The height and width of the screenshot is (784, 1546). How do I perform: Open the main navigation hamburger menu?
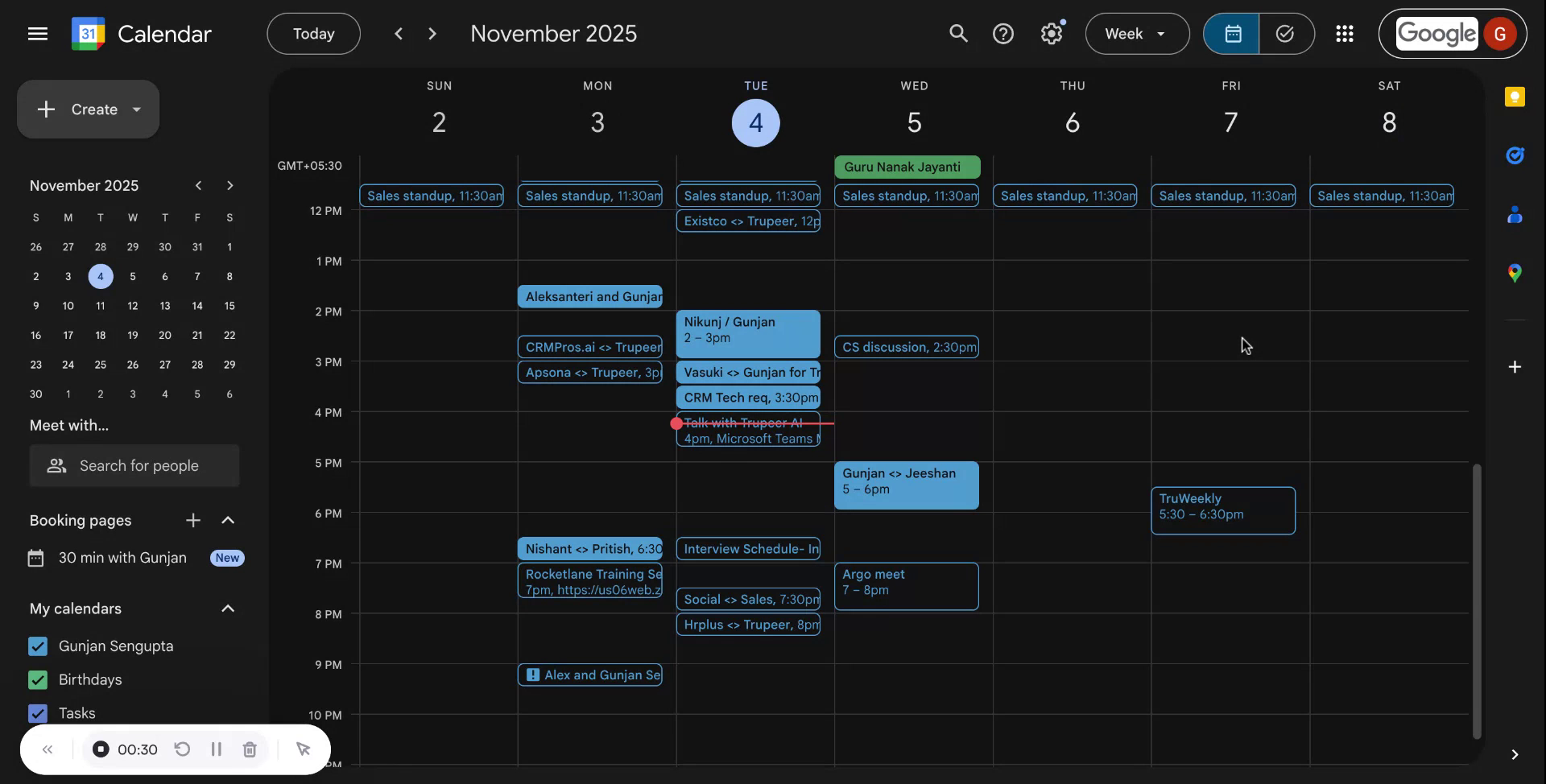click(x=38, y=33)
